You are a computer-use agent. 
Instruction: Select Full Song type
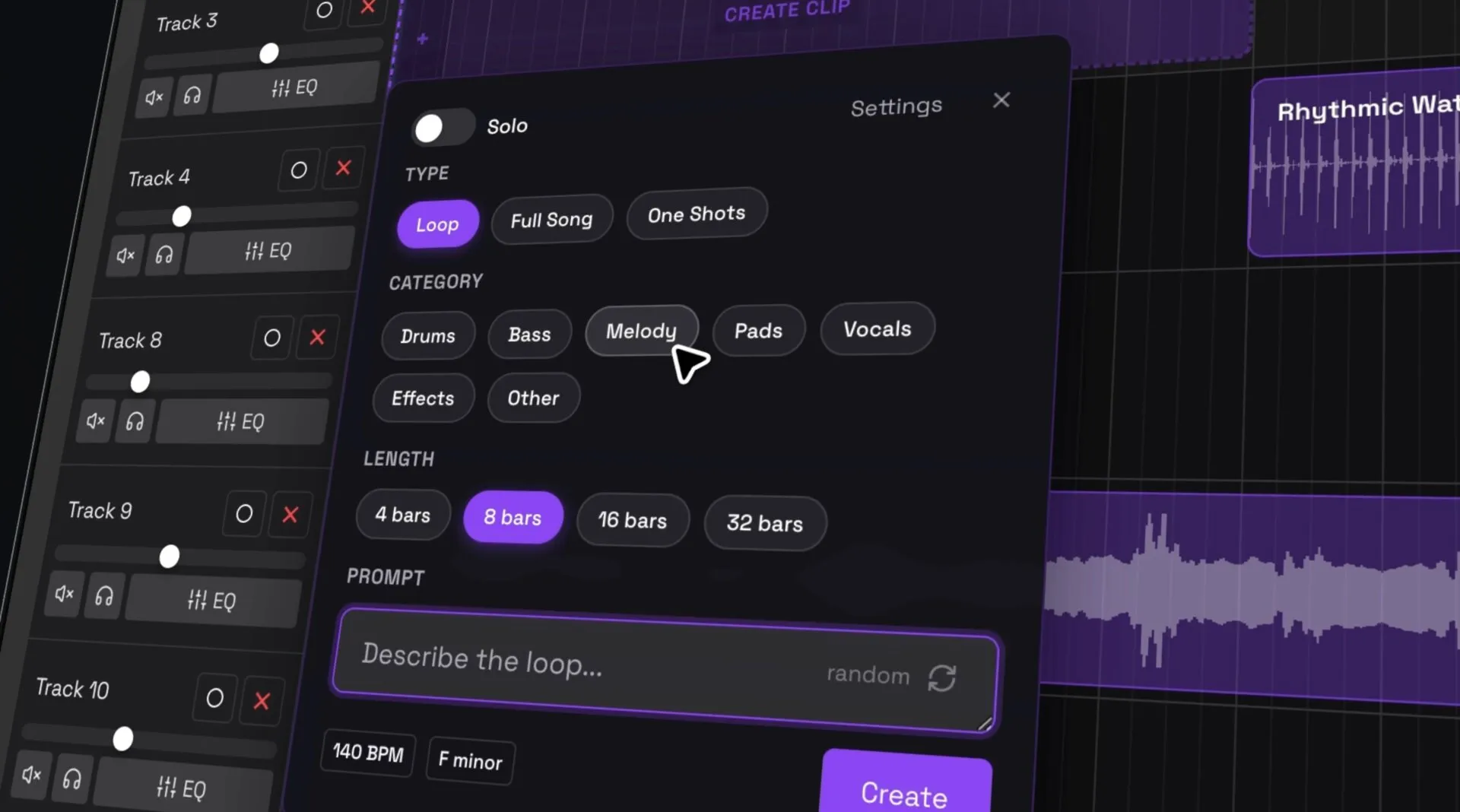pyautogui.click(x=551, y=220)
